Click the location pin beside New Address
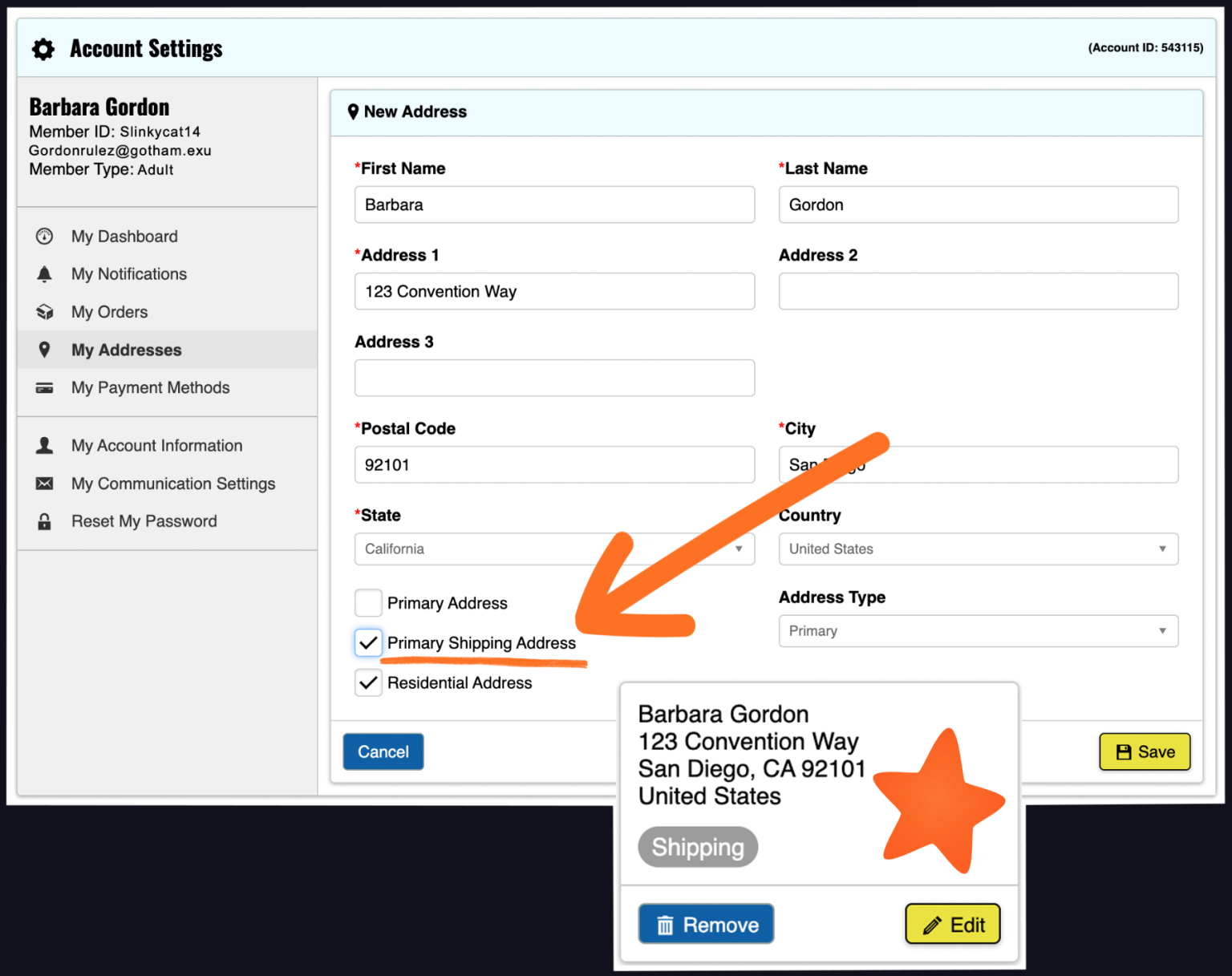 tap(354, 112)
